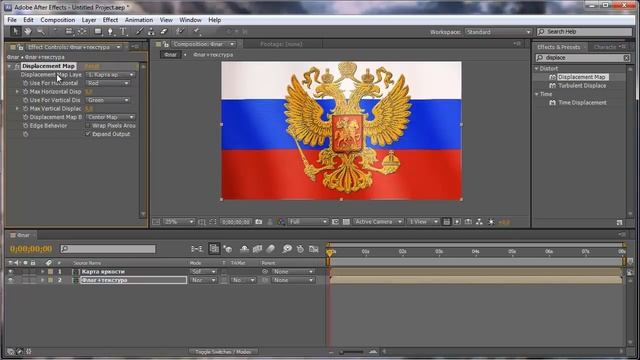Toggle Wrap Pixels Around checkbox

88,126
